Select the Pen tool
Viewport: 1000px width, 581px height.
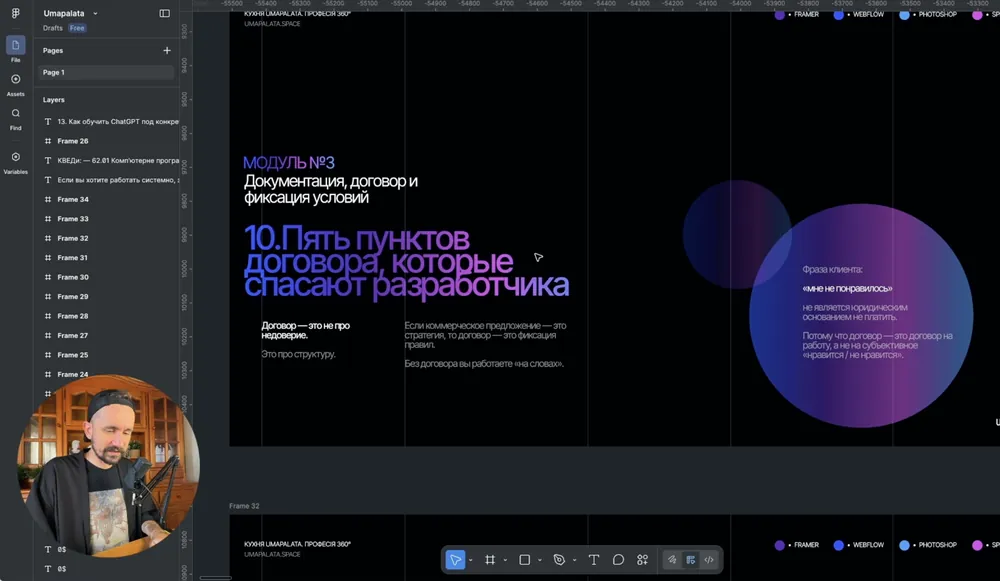559,560
